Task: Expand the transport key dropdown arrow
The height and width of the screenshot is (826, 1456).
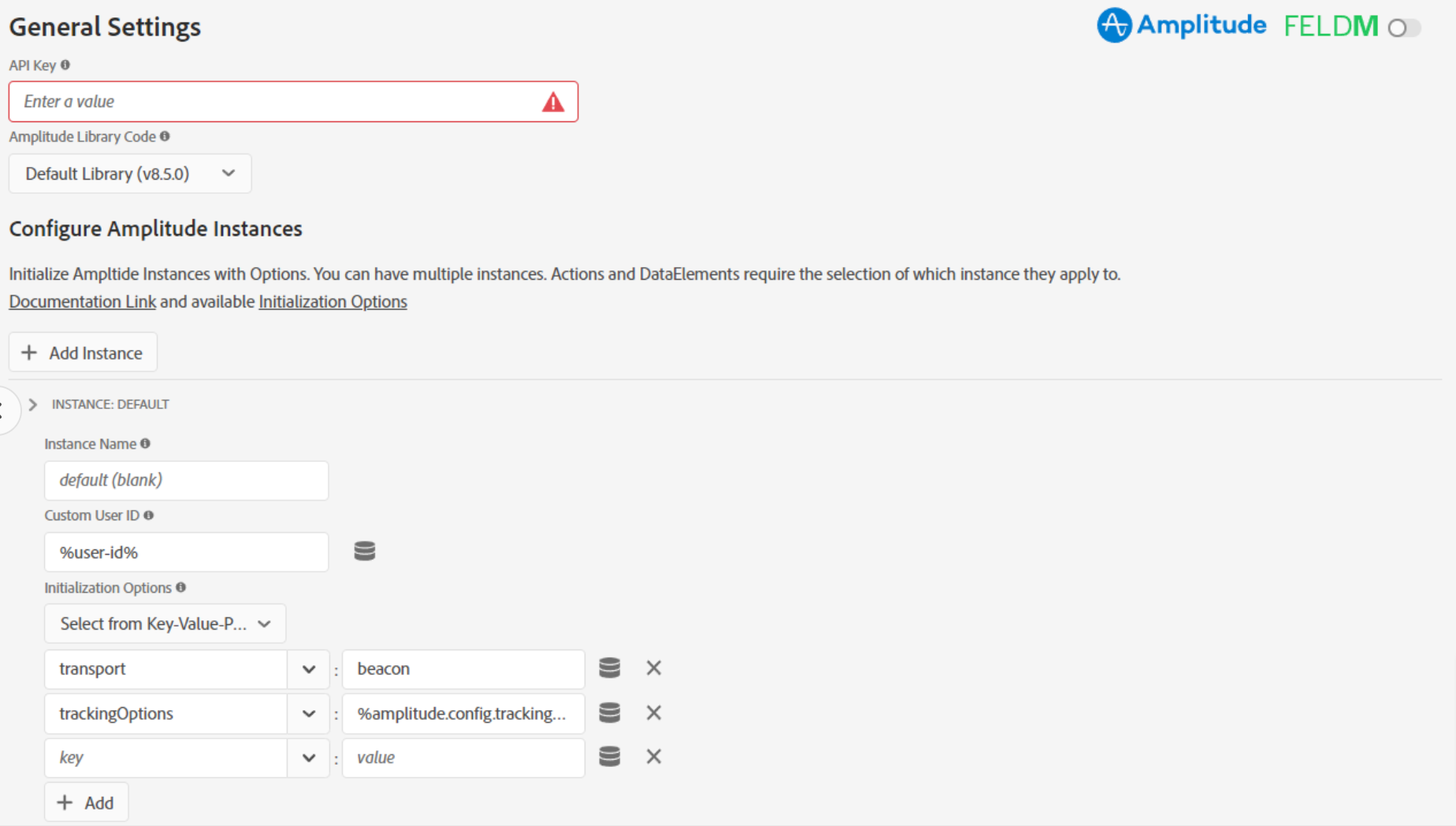Action: coord(309,669)
